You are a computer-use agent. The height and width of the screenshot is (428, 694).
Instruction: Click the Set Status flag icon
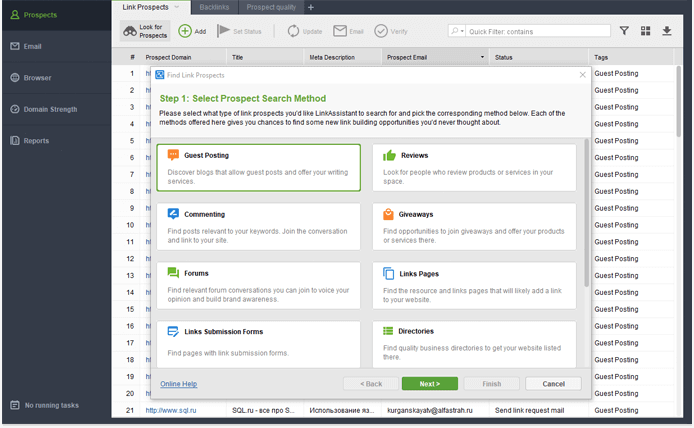[x=223, y=31]
